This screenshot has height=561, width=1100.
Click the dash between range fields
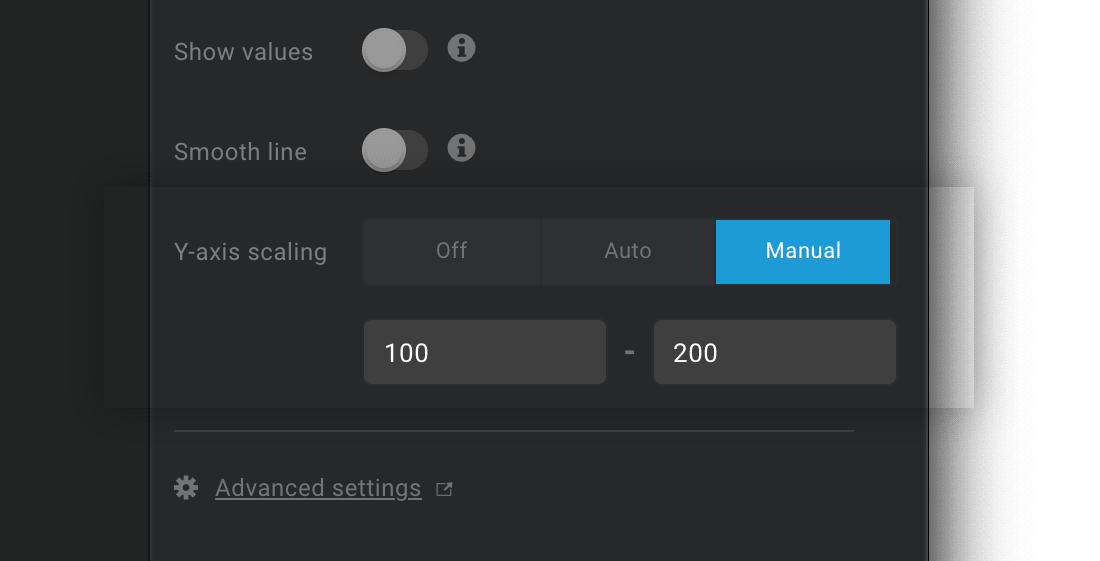[x=629, y=352]
